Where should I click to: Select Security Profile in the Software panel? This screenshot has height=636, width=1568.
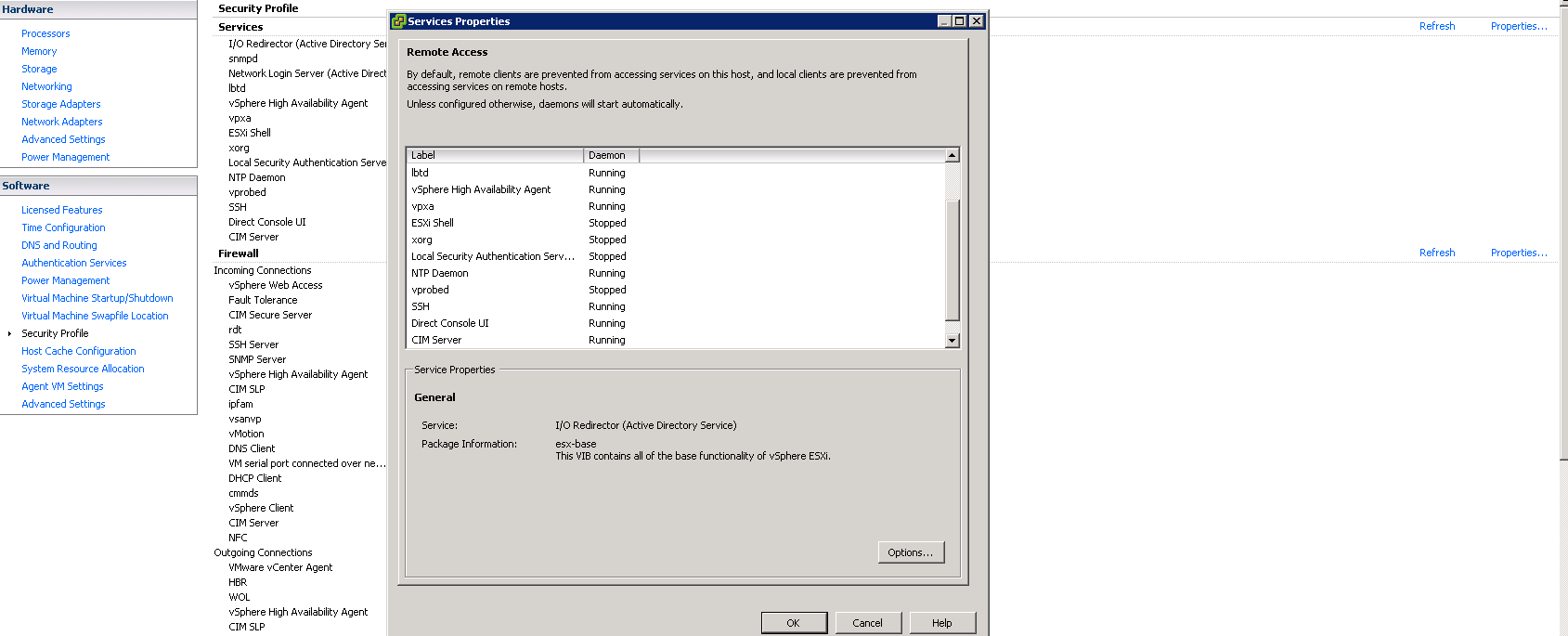pos(56,333)
